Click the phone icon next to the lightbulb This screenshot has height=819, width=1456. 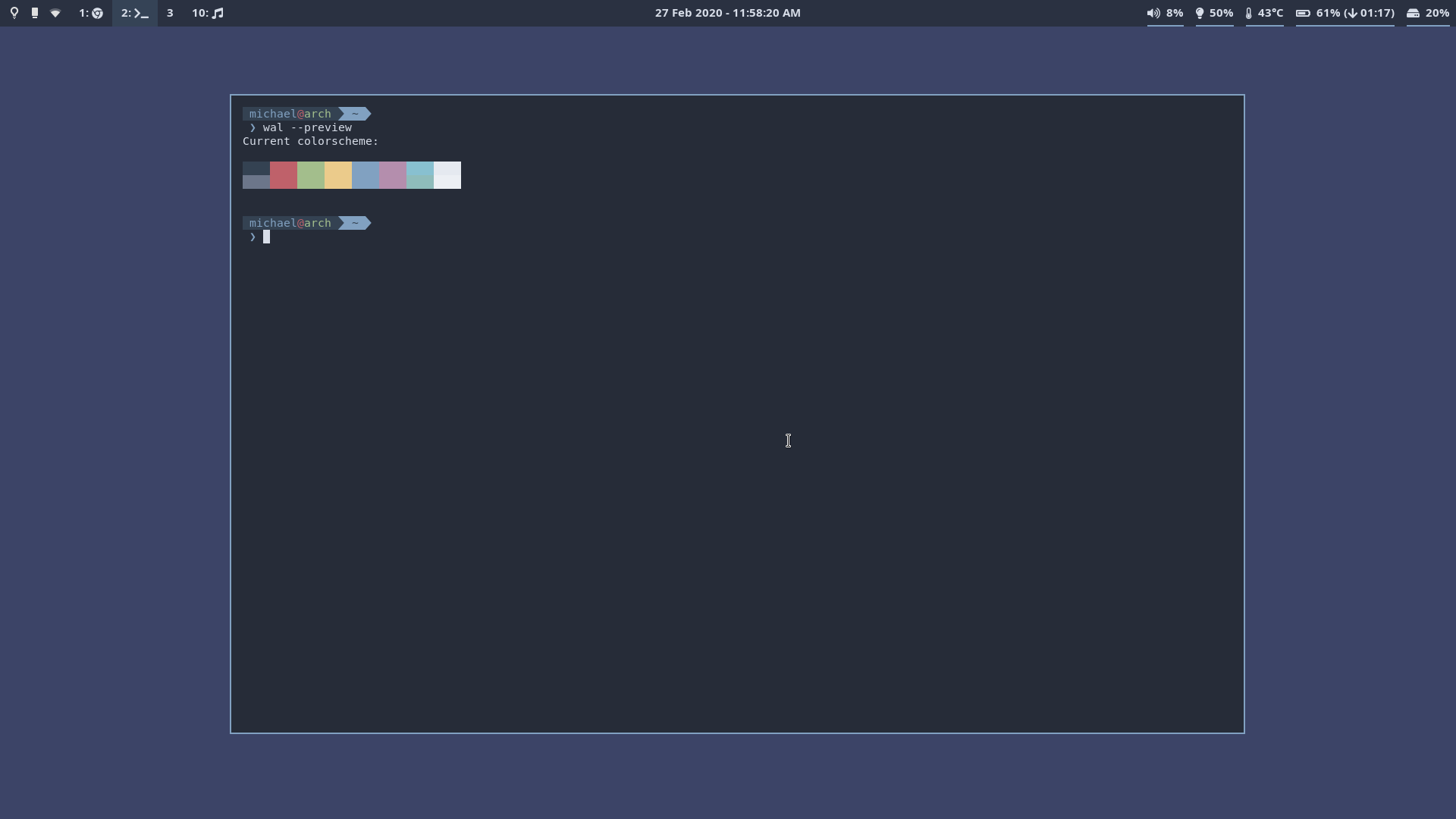tap(34, 13)
